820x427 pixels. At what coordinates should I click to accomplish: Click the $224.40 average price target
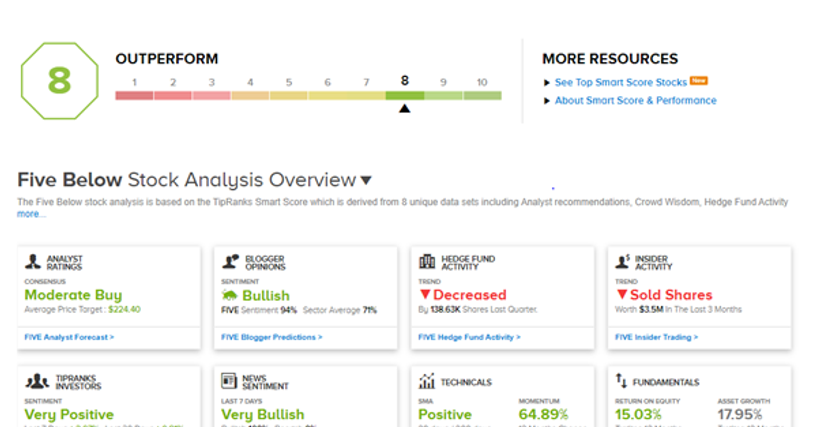[x=124, y=309]
